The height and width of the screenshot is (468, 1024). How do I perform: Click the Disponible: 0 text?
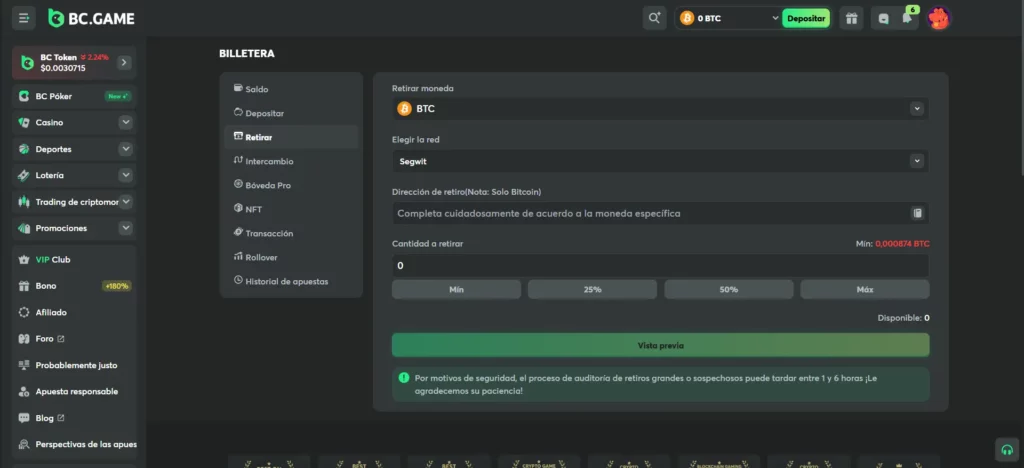[903, 318]
